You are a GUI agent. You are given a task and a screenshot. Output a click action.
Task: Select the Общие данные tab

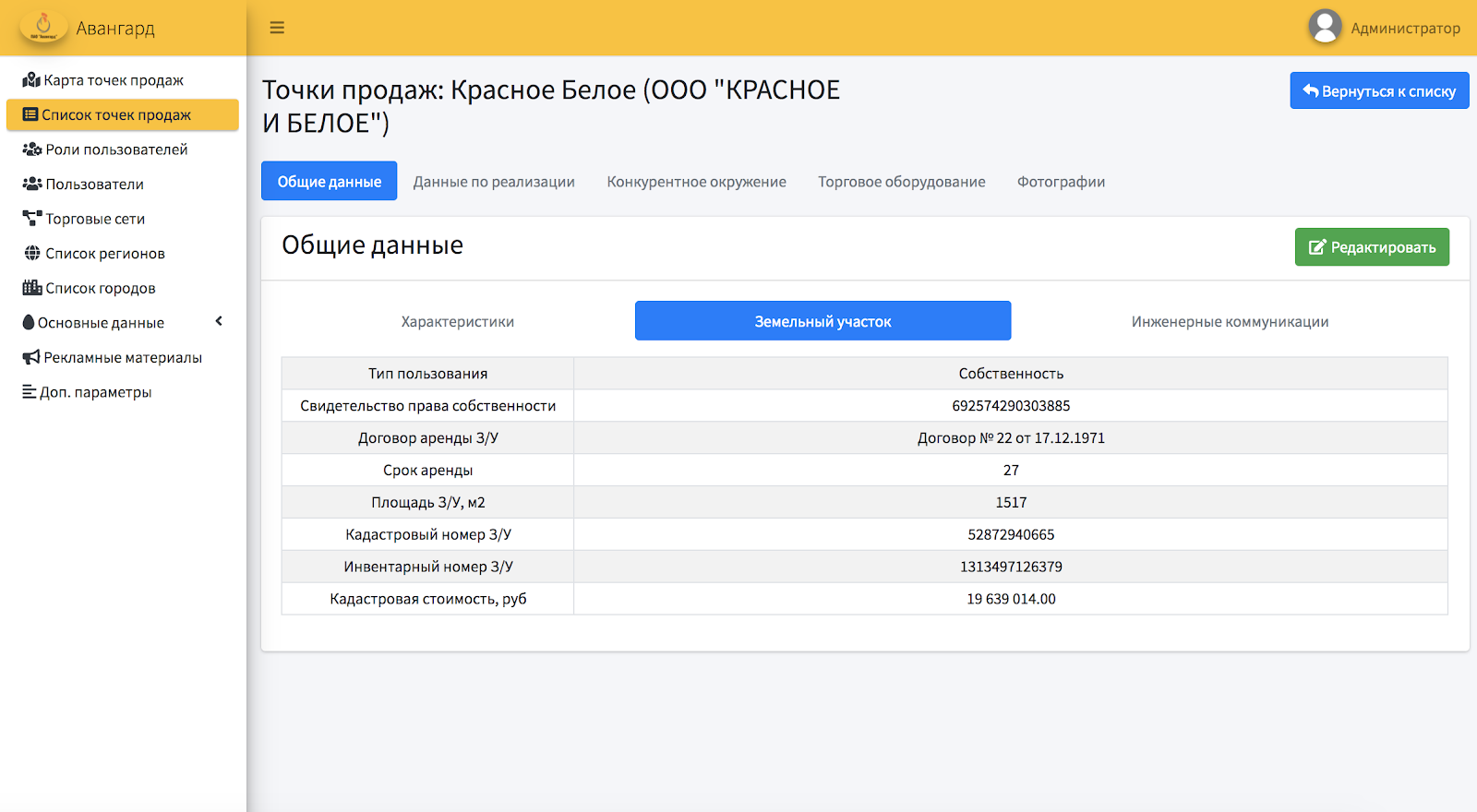click(x=330, y=181)
